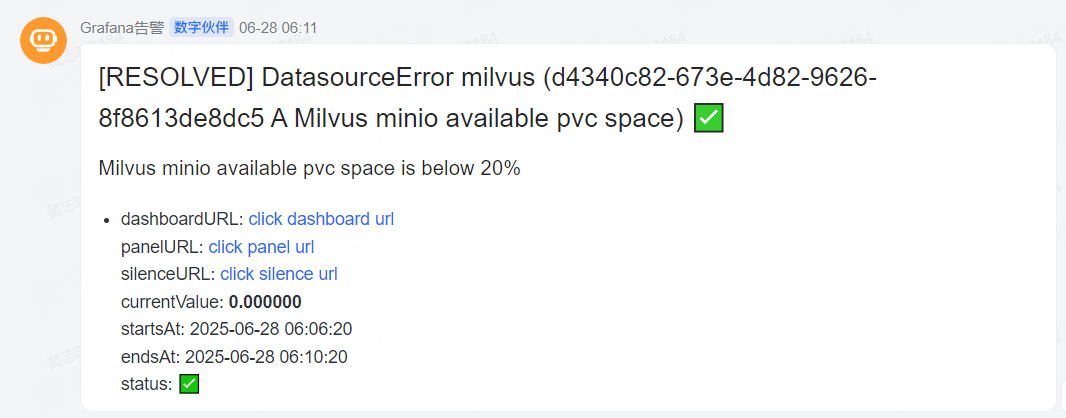Click the Grafana告警 sender name
This screenshot has width=1066, height=418.
coord(122,28)
